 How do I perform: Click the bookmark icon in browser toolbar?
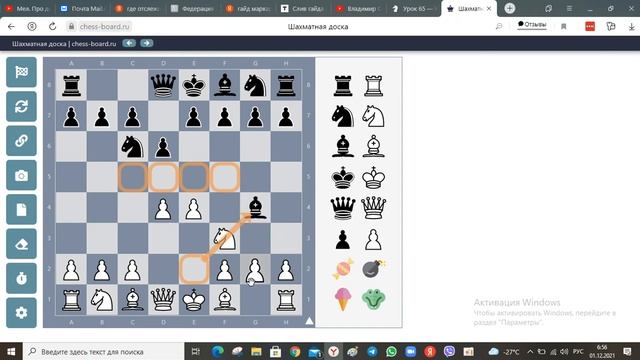[x=564, y=27]
